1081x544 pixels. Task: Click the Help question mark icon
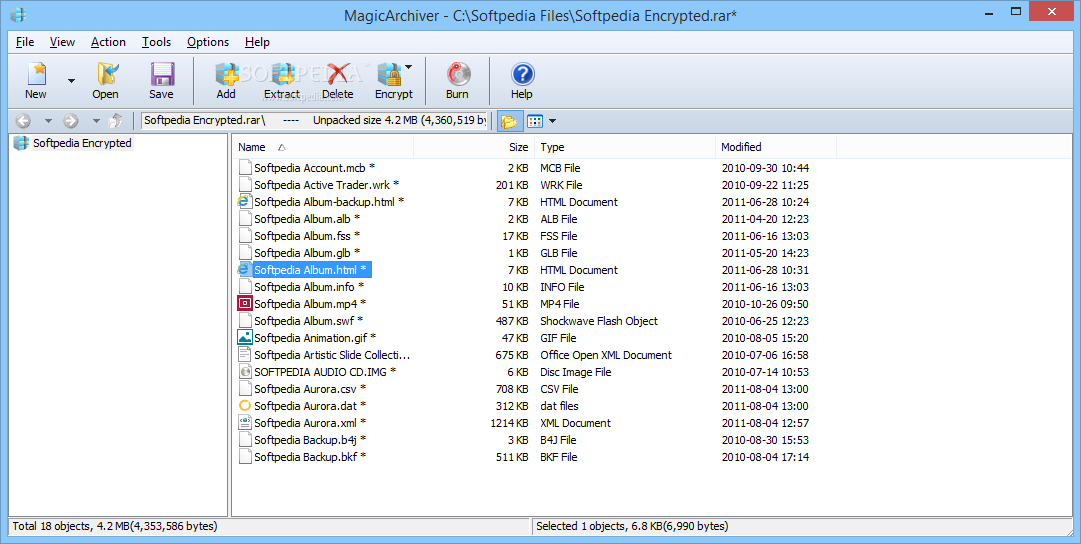[522, 74]
